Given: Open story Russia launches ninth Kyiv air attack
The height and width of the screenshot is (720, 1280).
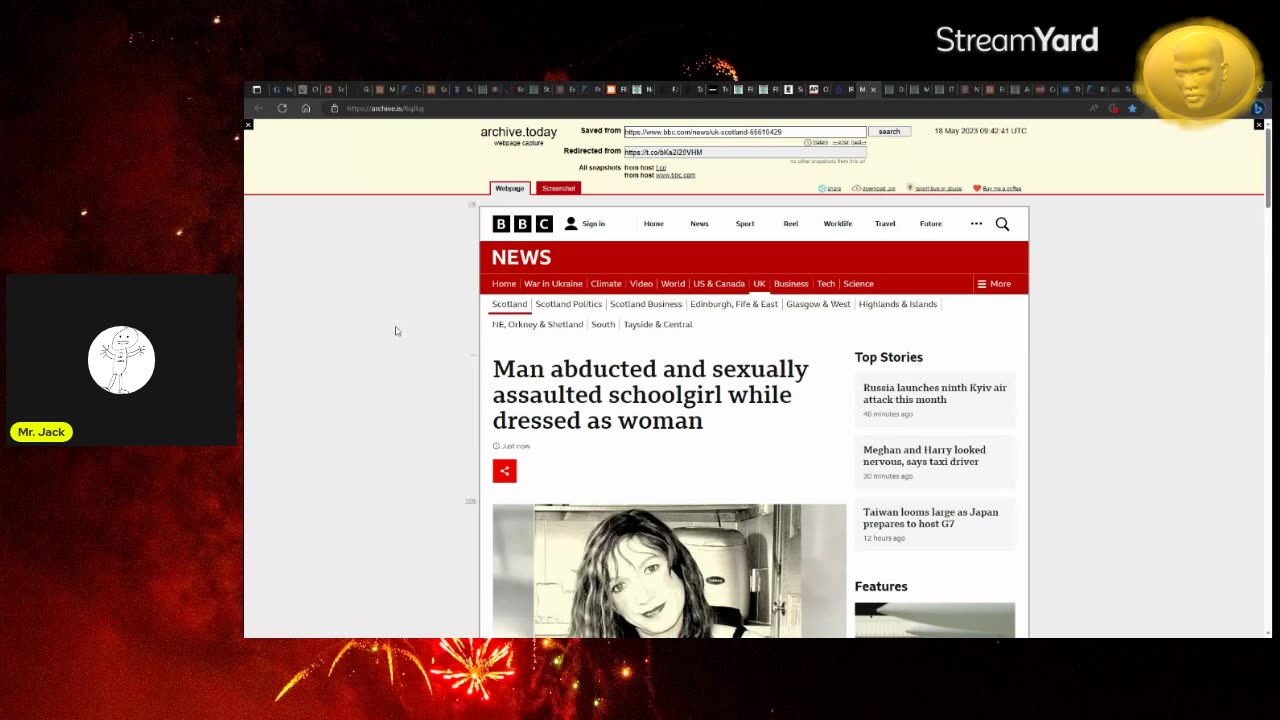Looking at the screenshot, I should pos(935,393).
